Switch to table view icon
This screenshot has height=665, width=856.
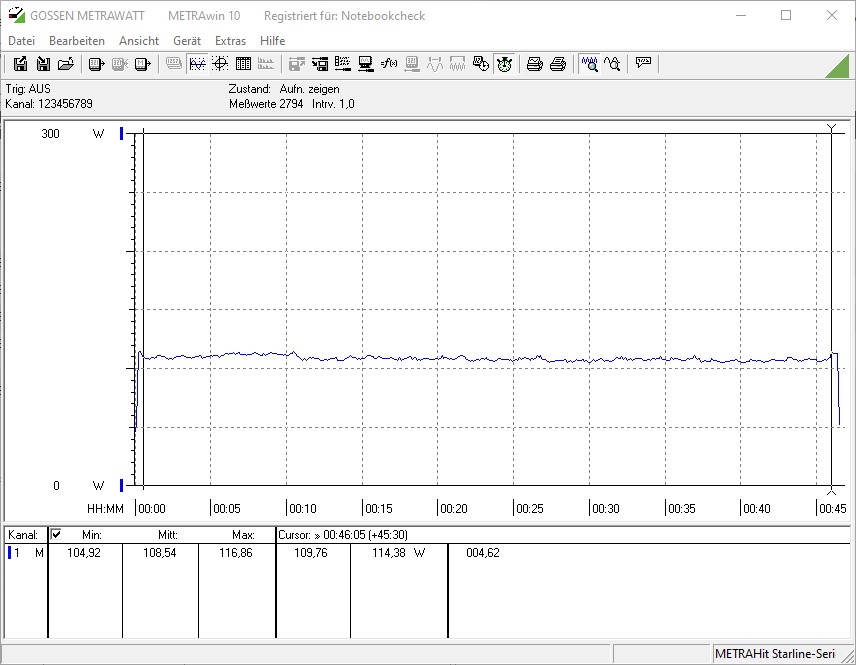point(243,64)
